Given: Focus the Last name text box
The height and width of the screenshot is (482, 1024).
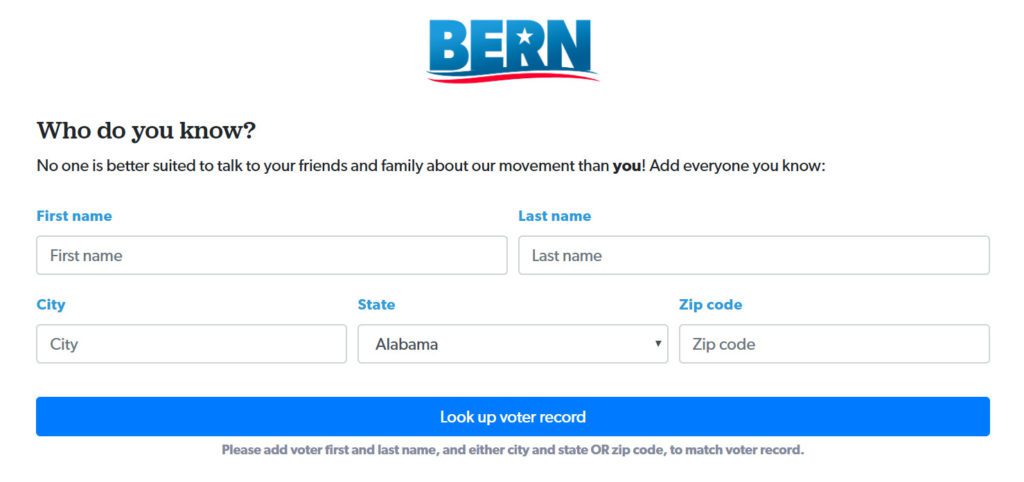Looking at the screenshot, I should [753, 255].
